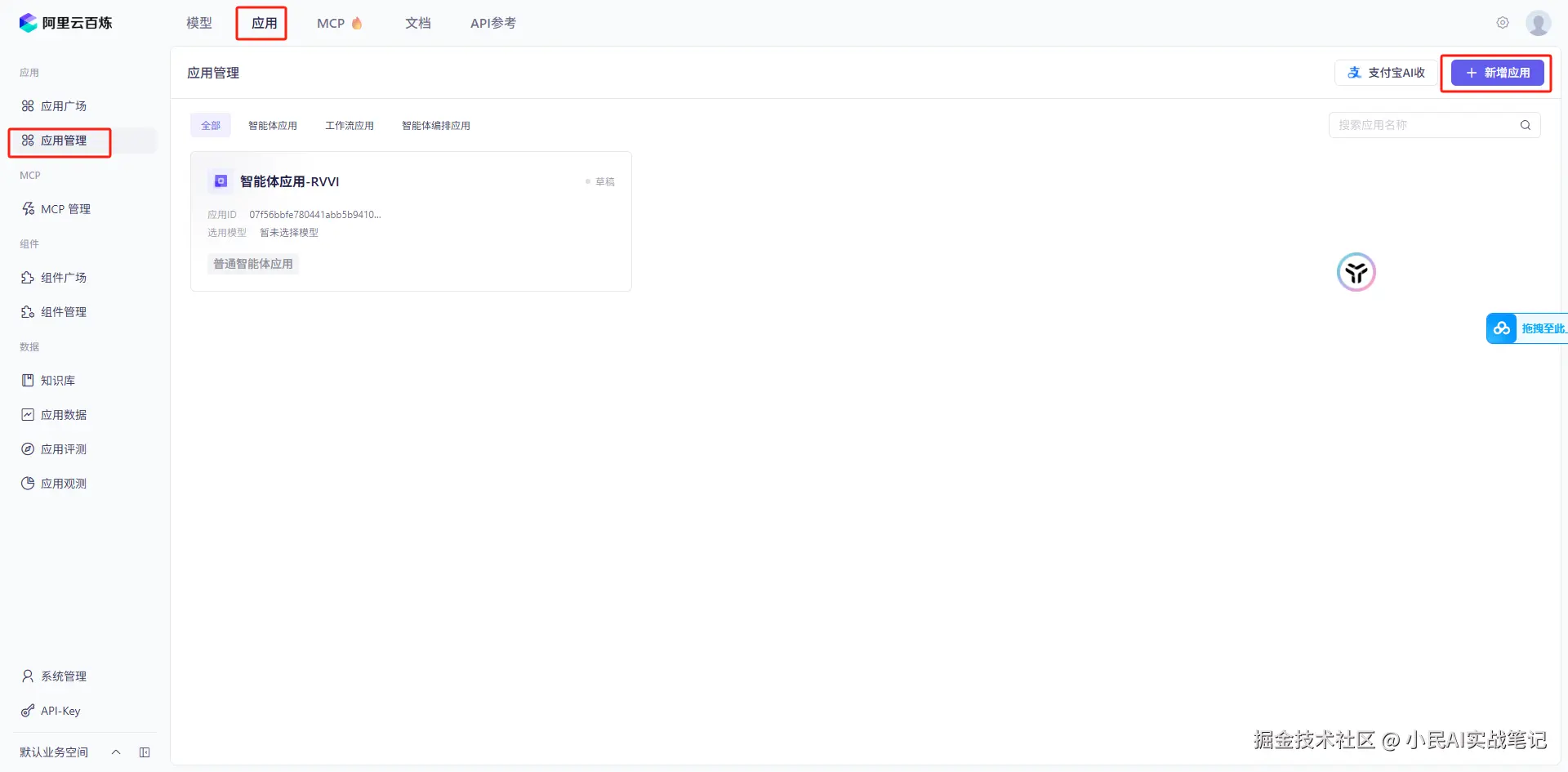The height and width of the screenshot is (772, 1568).
Task: Click the floating assistant round icon
Action: point(1356,272)
